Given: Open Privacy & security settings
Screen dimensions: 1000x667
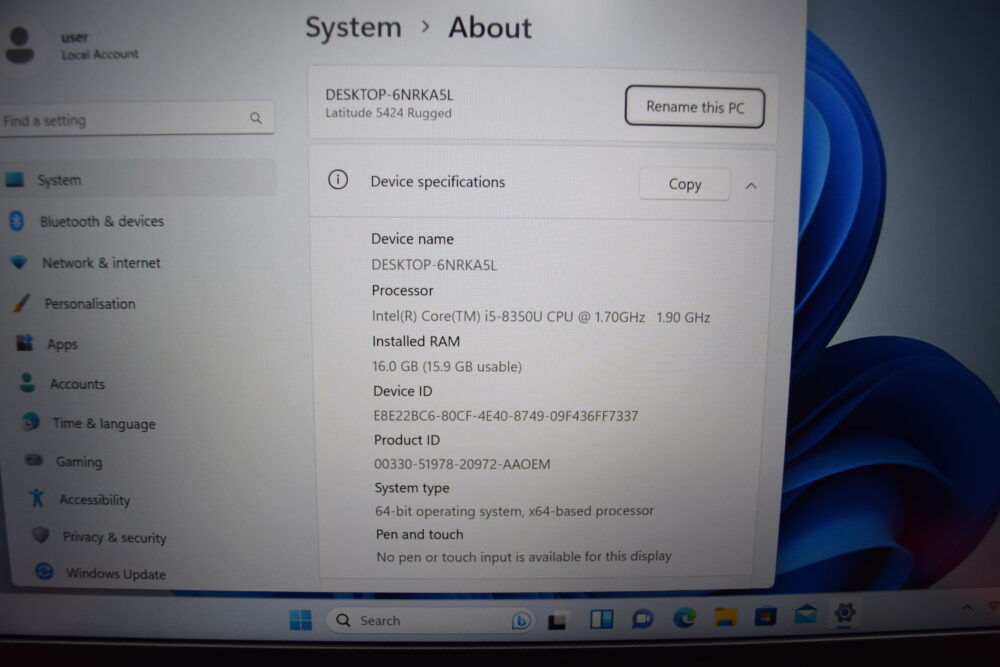Looking at the screenshot, I should pos(114,537).
